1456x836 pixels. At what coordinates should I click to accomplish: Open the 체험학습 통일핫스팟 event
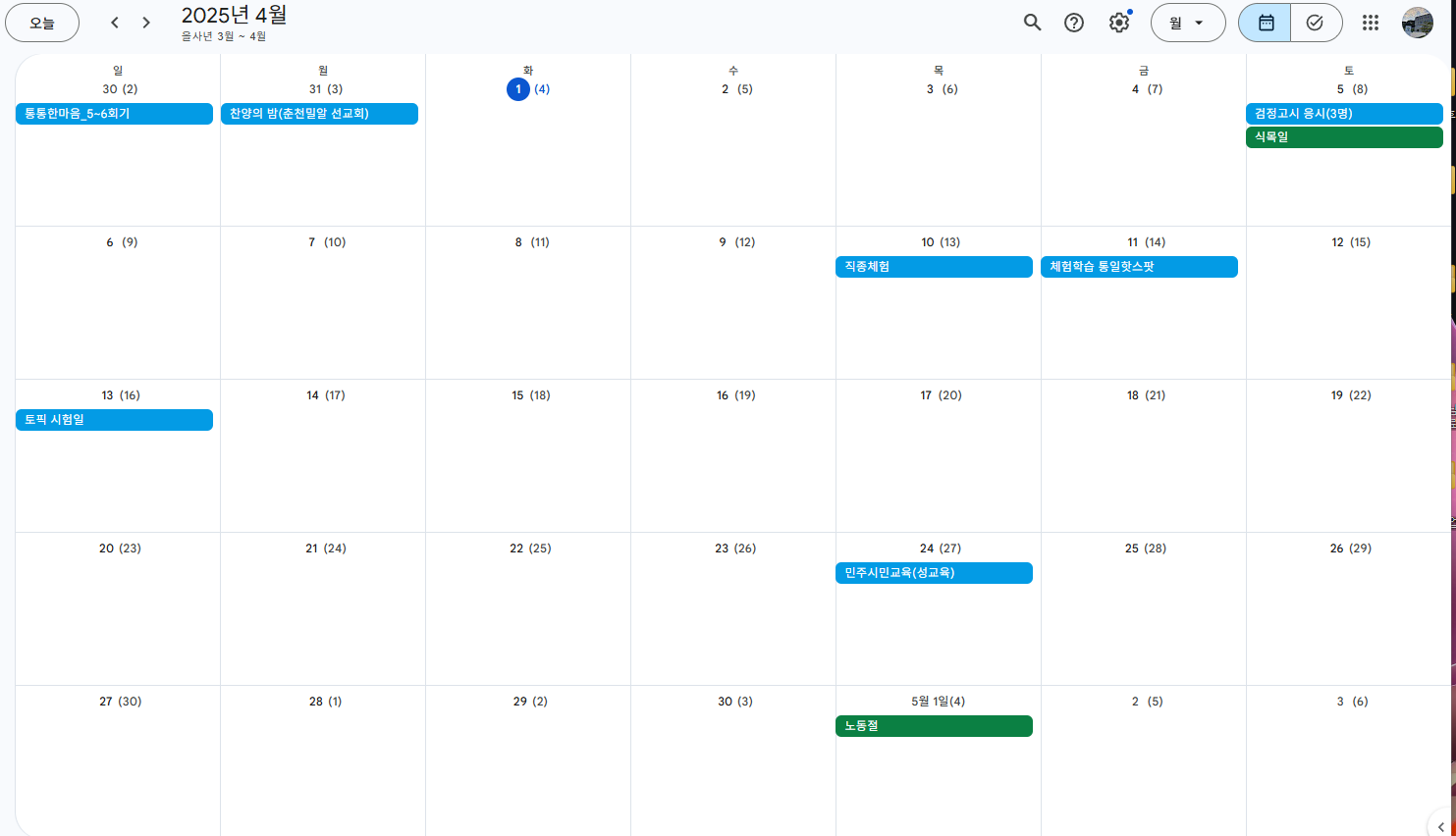(x=1139, y=267)
